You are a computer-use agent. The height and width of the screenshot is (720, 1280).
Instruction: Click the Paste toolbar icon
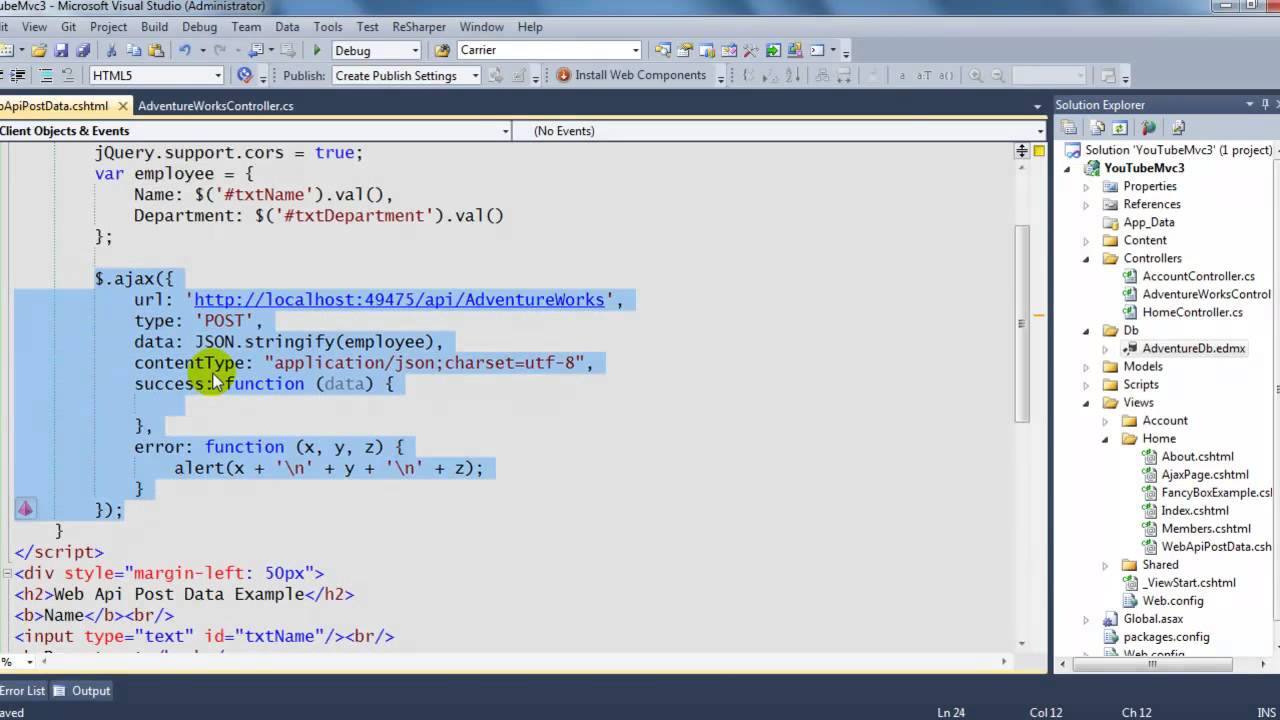[x=156, y=50]
